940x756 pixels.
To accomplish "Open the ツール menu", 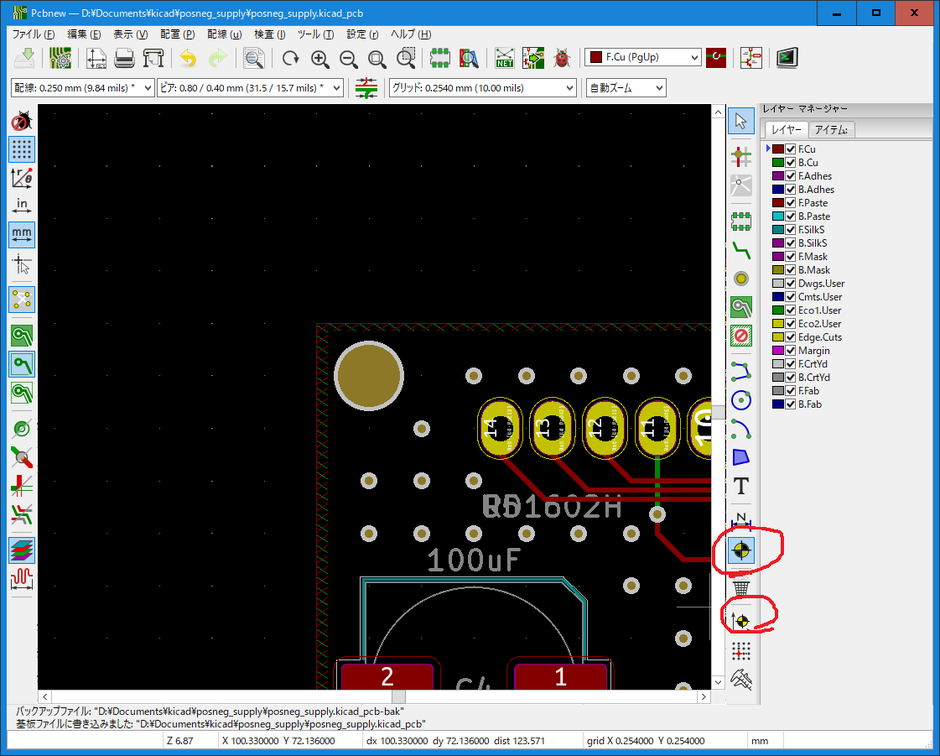I will click(315, 34).
